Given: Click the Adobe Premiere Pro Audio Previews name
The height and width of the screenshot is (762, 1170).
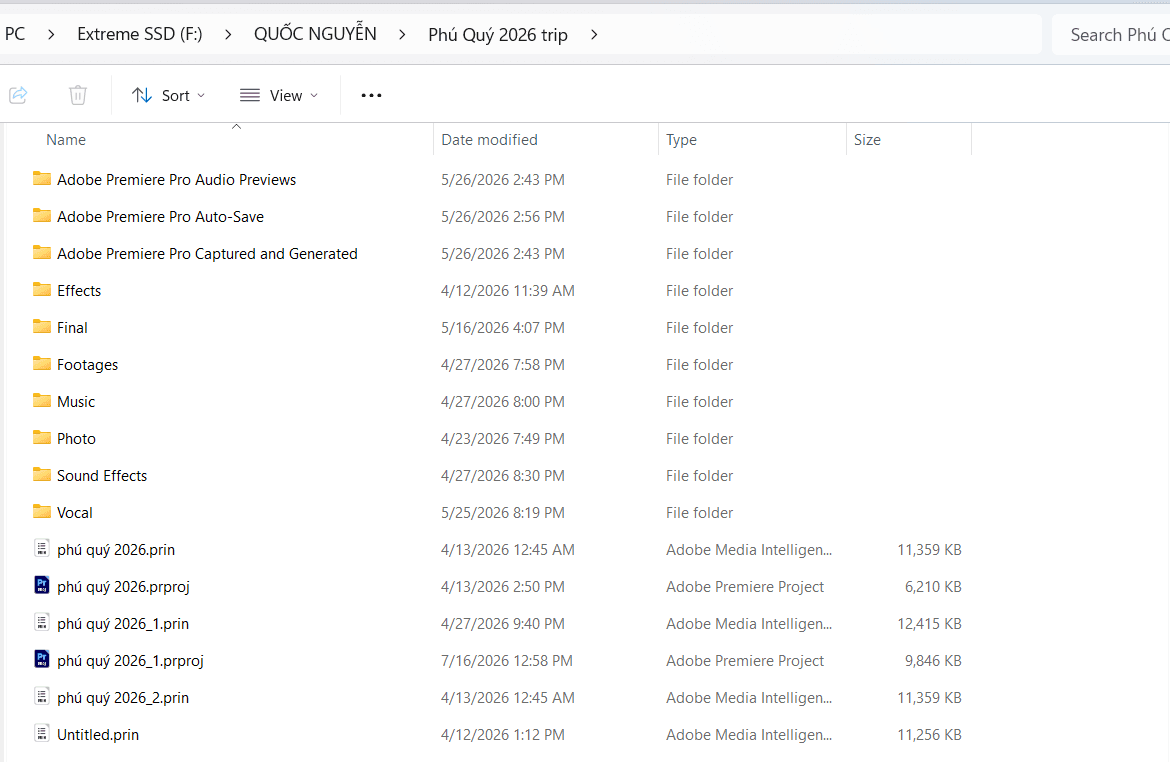Looking at the screenshot, I should click(x=176, y=180).
